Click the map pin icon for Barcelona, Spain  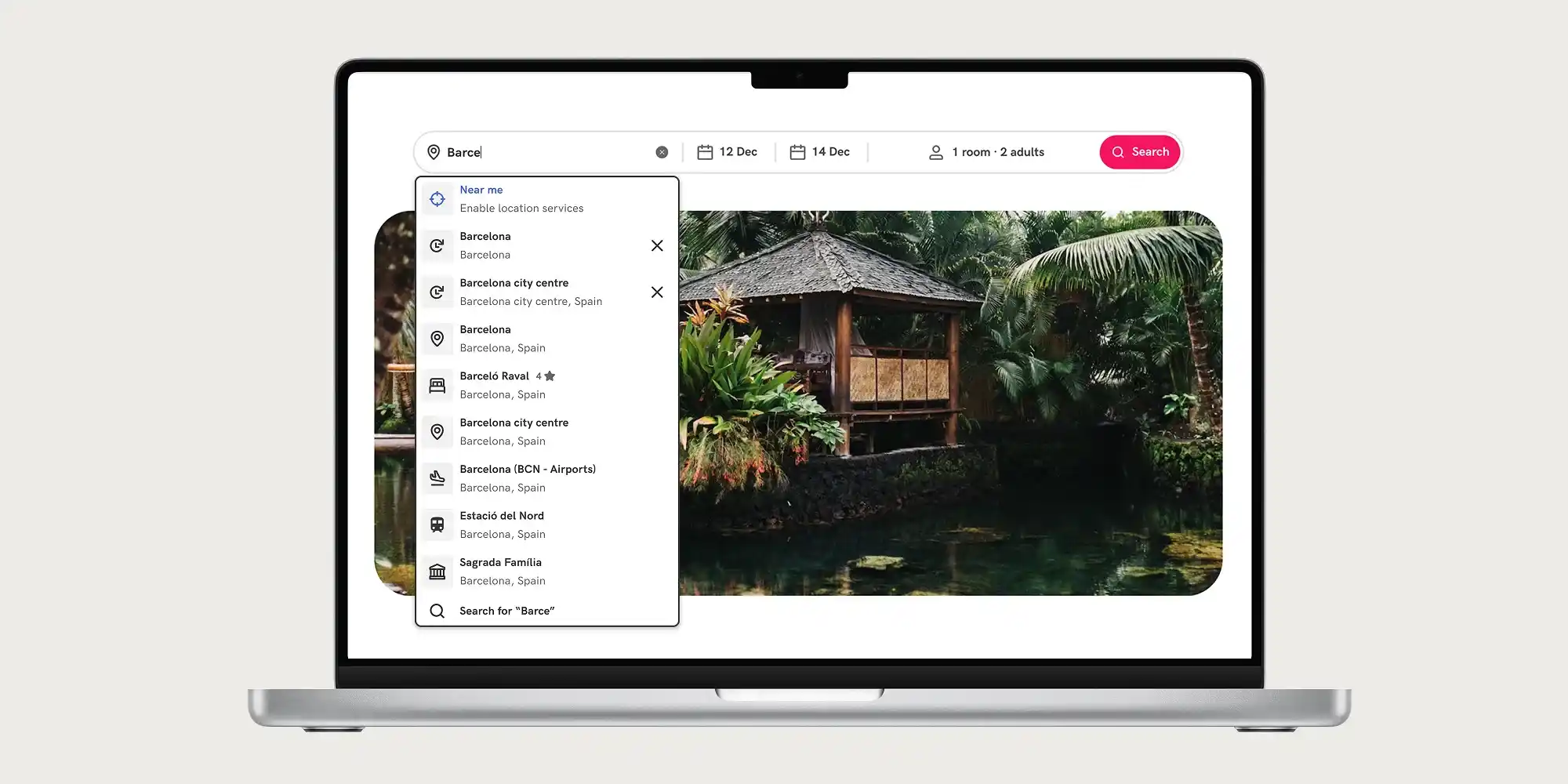coord(437,339)
